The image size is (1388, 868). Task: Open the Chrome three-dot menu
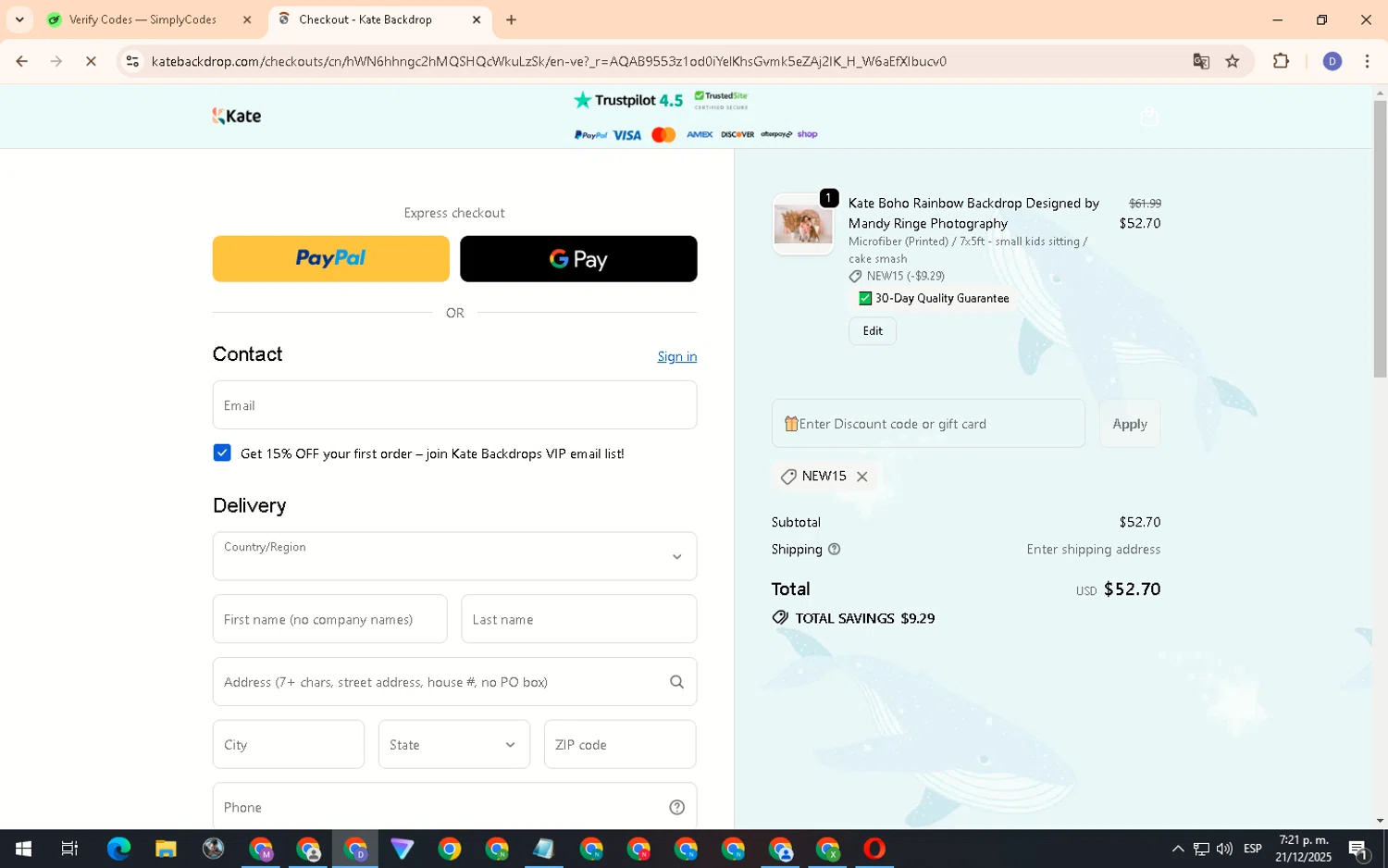(1367, 61)
